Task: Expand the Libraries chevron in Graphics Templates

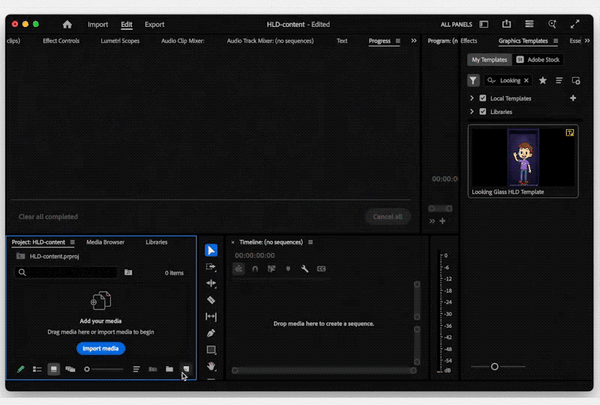Action: click(472, 111)
